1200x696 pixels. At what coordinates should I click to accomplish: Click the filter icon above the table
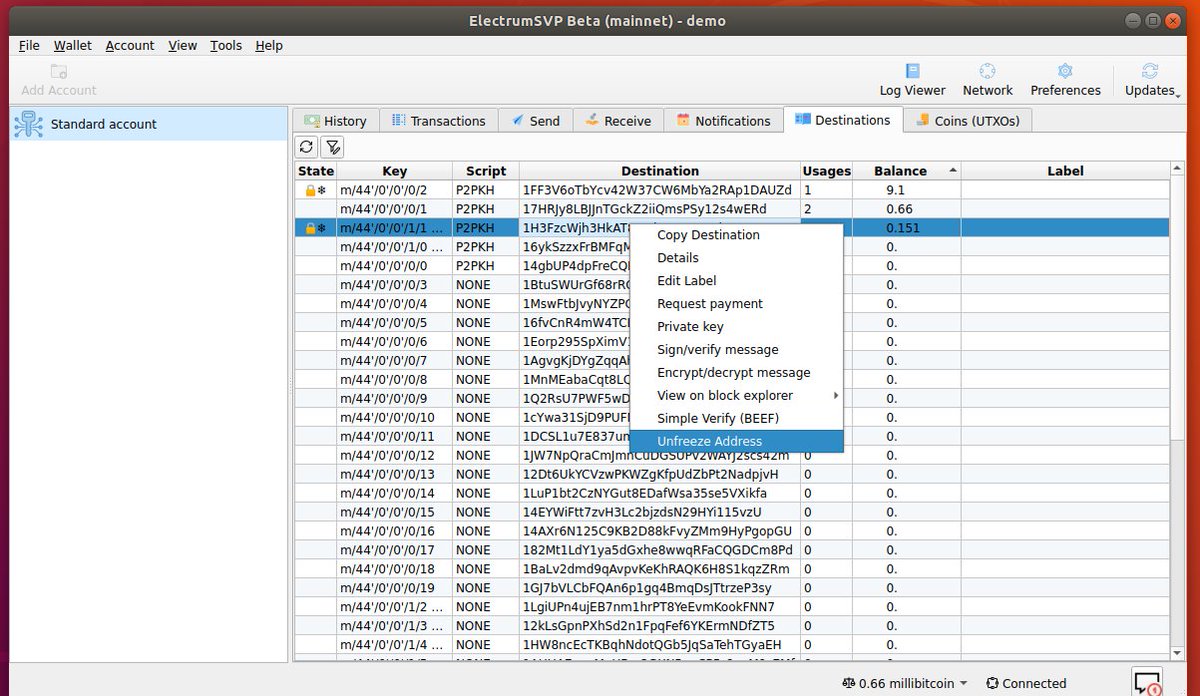point(333,147)
